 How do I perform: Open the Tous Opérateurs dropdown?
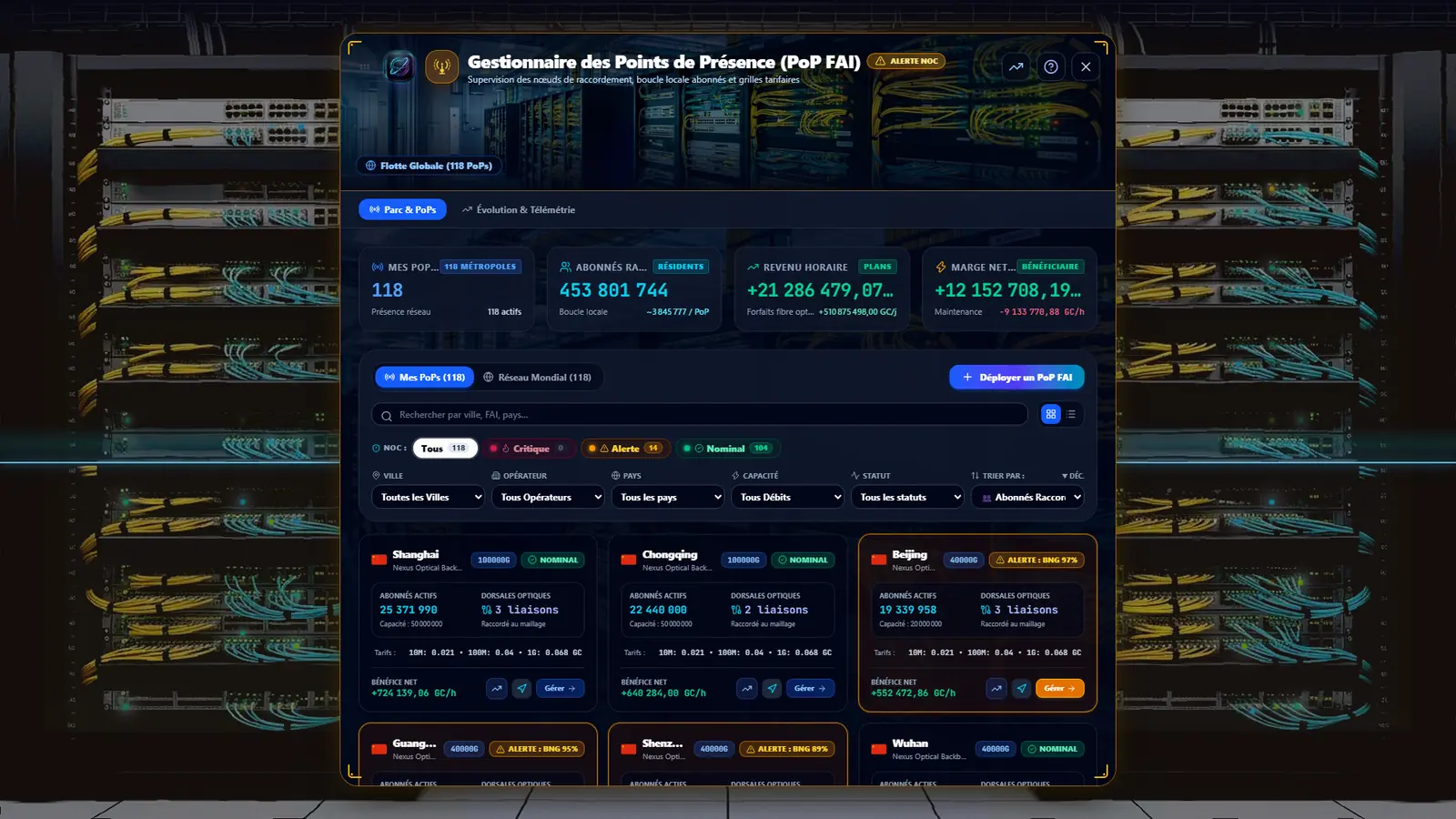pos(548,497)
